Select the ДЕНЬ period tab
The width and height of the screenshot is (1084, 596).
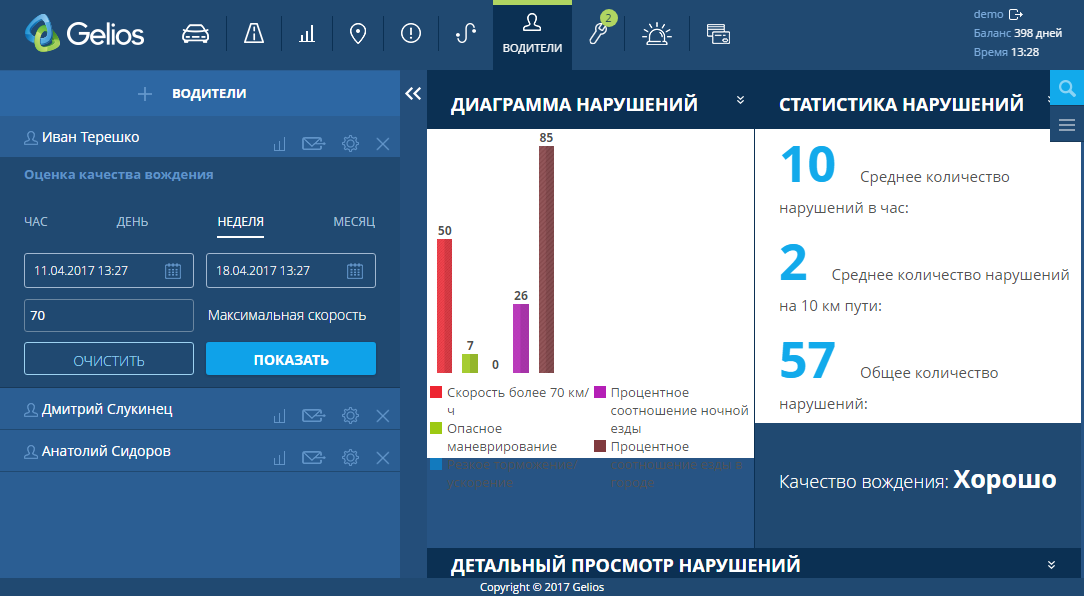point(132,222)
